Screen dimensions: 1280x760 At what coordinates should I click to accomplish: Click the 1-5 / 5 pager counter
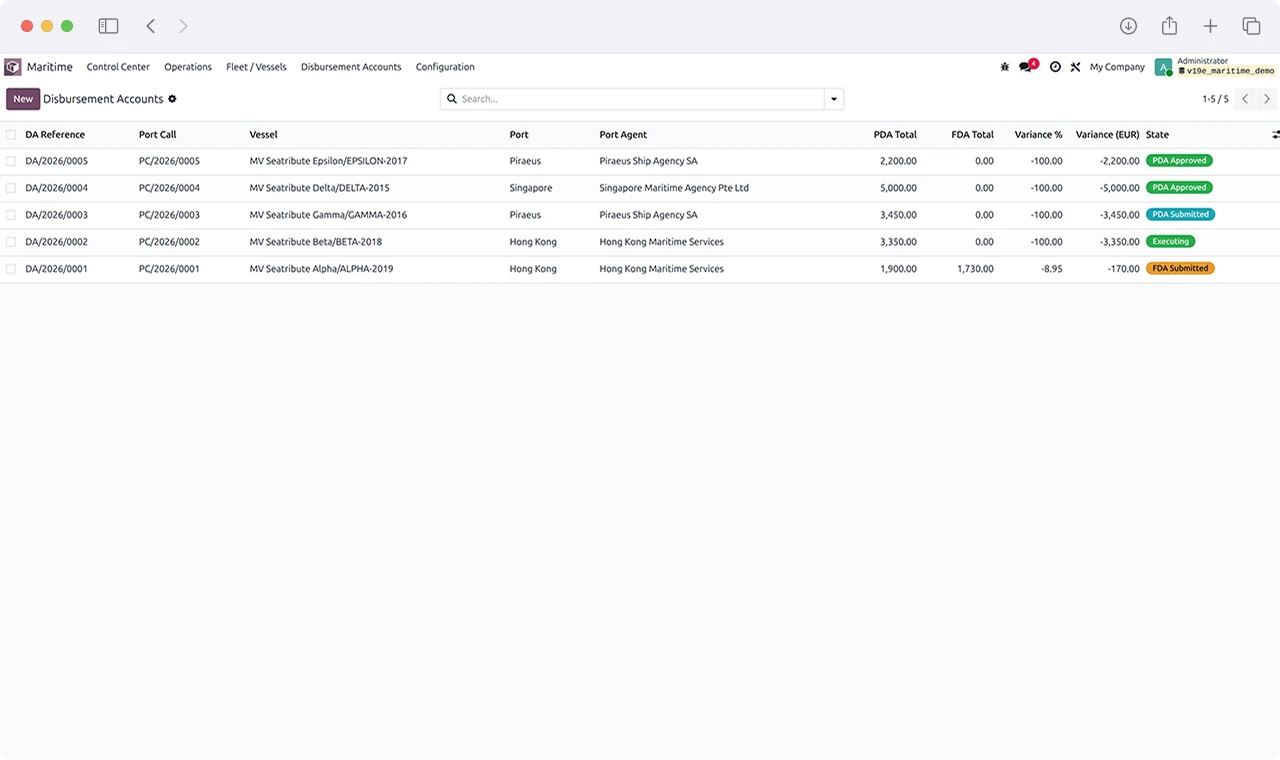(1215, 99)
